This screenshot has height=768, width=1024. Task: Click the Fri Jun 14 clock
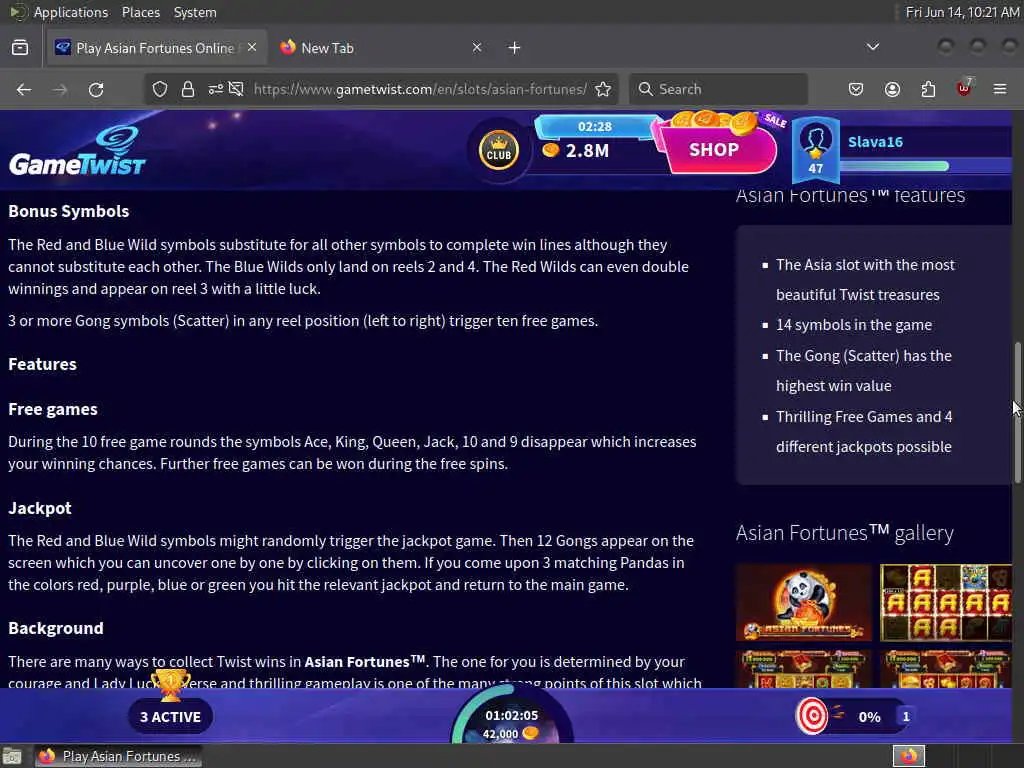[x=962, y=12]
